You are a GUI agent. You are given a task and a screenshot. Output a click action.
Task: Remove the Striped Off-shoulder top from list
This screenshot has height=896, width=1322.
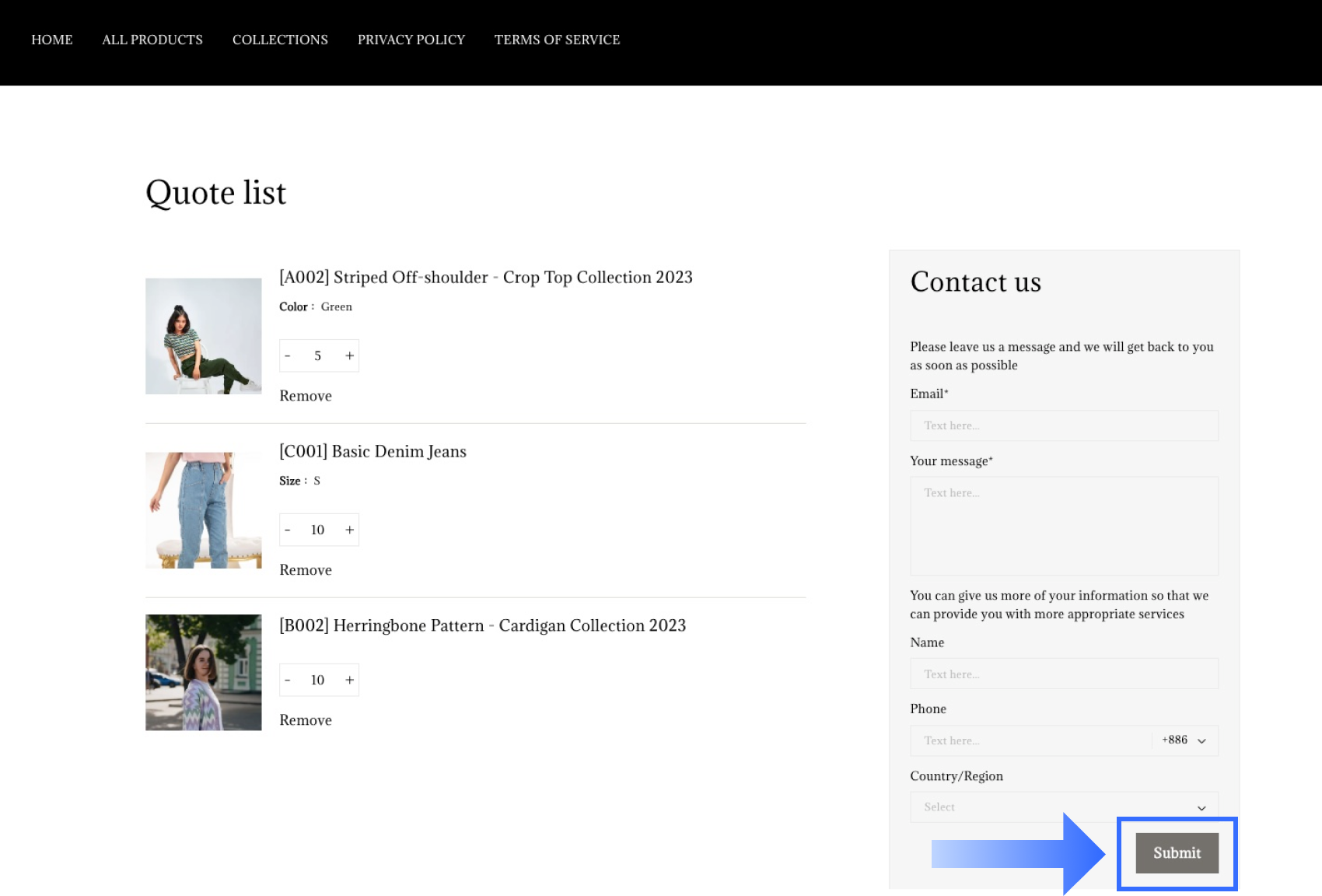click(306, 396)
